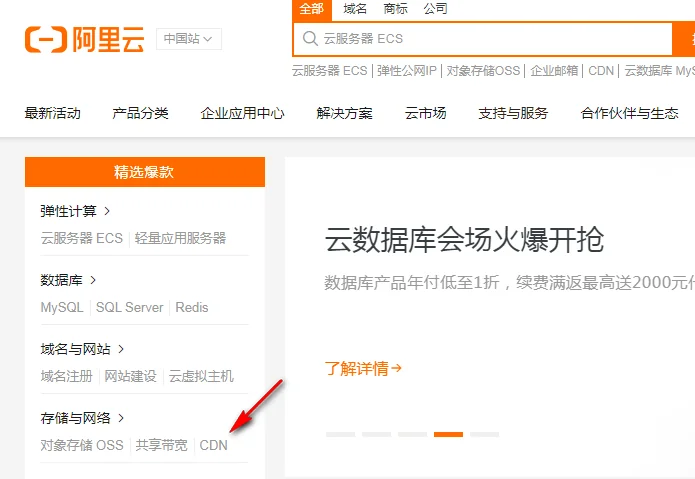Open the 共享带宽 link

pyautogui.click(x=161, y=445)
